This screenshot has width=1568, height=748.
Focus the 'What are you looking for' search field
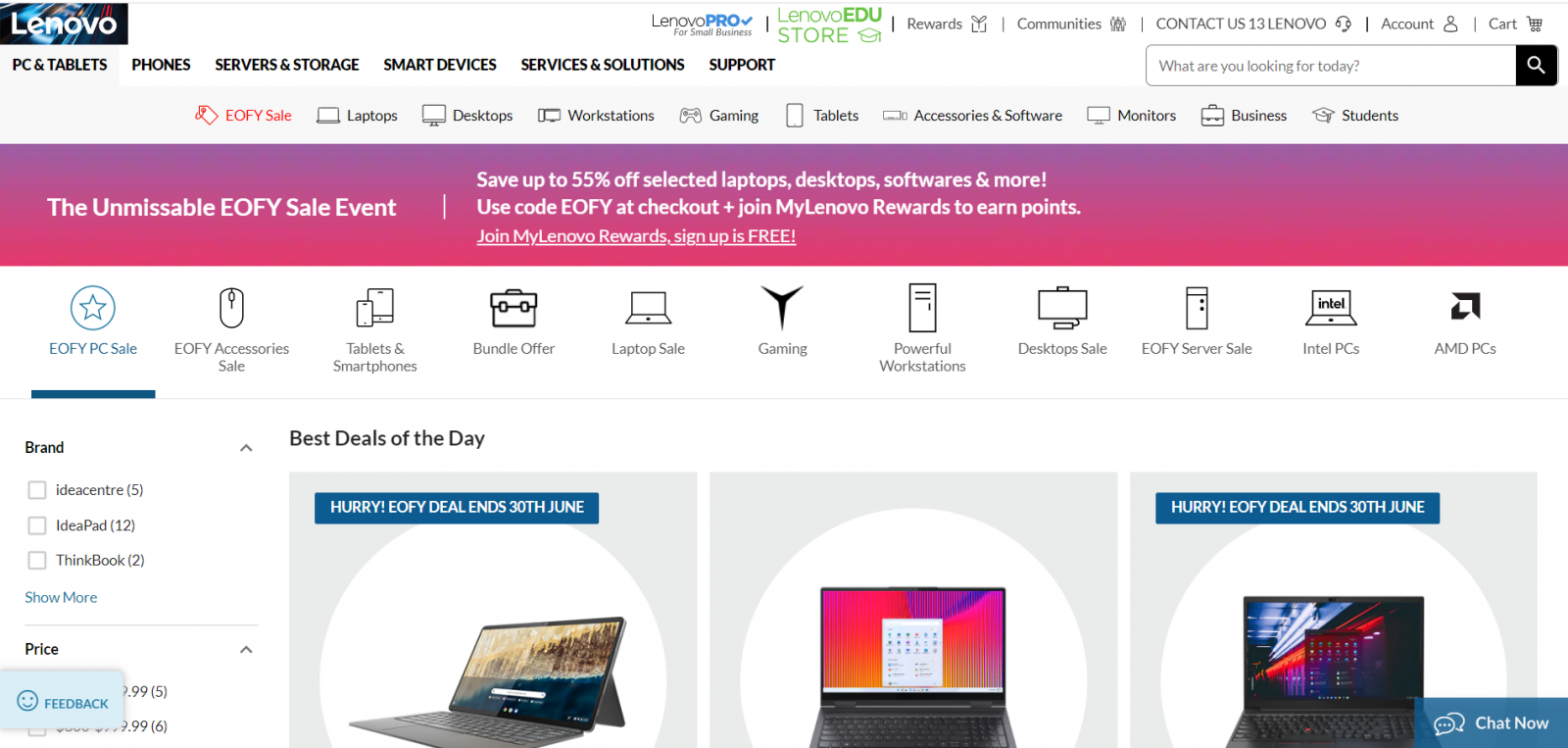[x=1331, y=66]
